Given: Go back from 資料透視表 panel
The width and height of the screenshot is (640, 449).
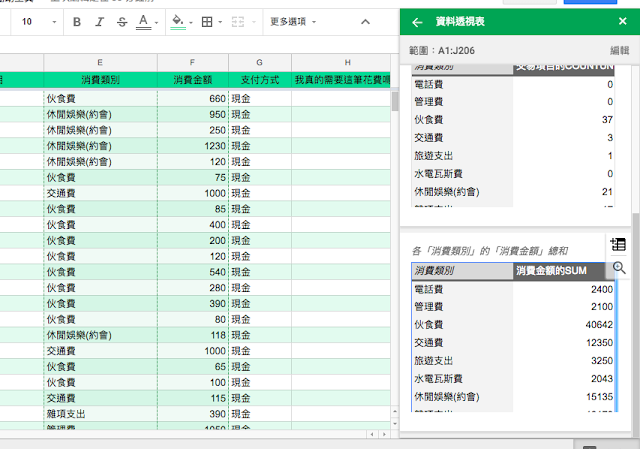Looking at the screenshot, I should tap(417, 22).
